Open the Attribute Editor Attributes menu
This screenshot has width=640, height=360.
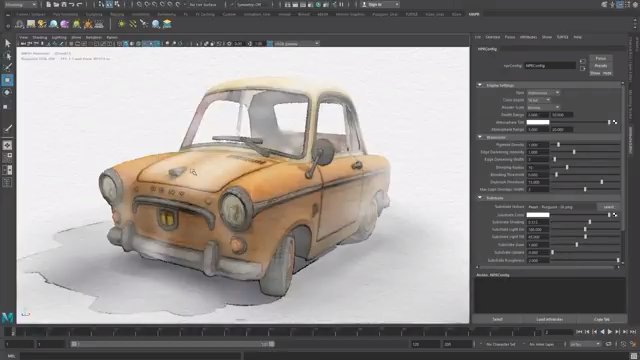pyautogui.click(x=528, y=37)
